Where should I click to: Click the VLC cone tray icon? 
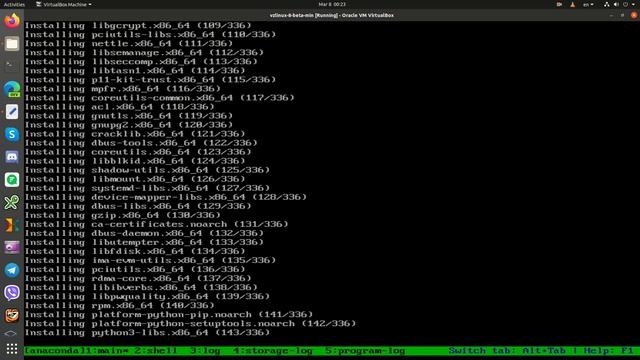click(x=573, y=4)
